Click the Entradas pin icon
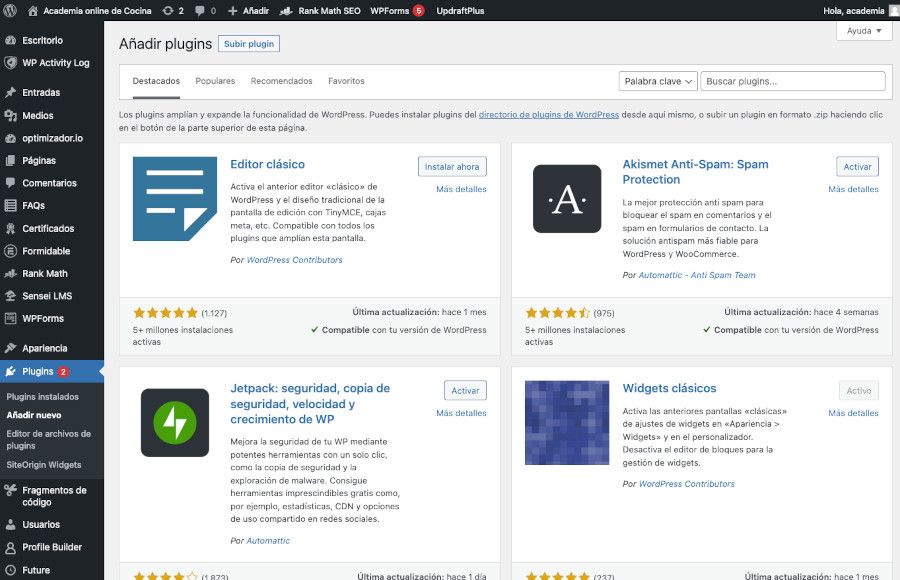900x580 pixels. pyautogui.click(x=10, y=92)
